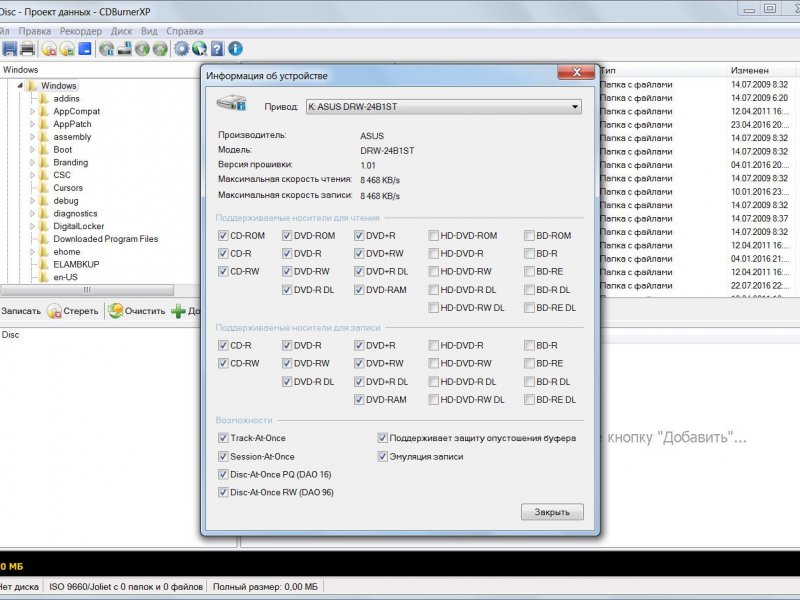Toggle the Disc-At-Once RW (DAO 96) checkbox

click(x=223, y=492)
